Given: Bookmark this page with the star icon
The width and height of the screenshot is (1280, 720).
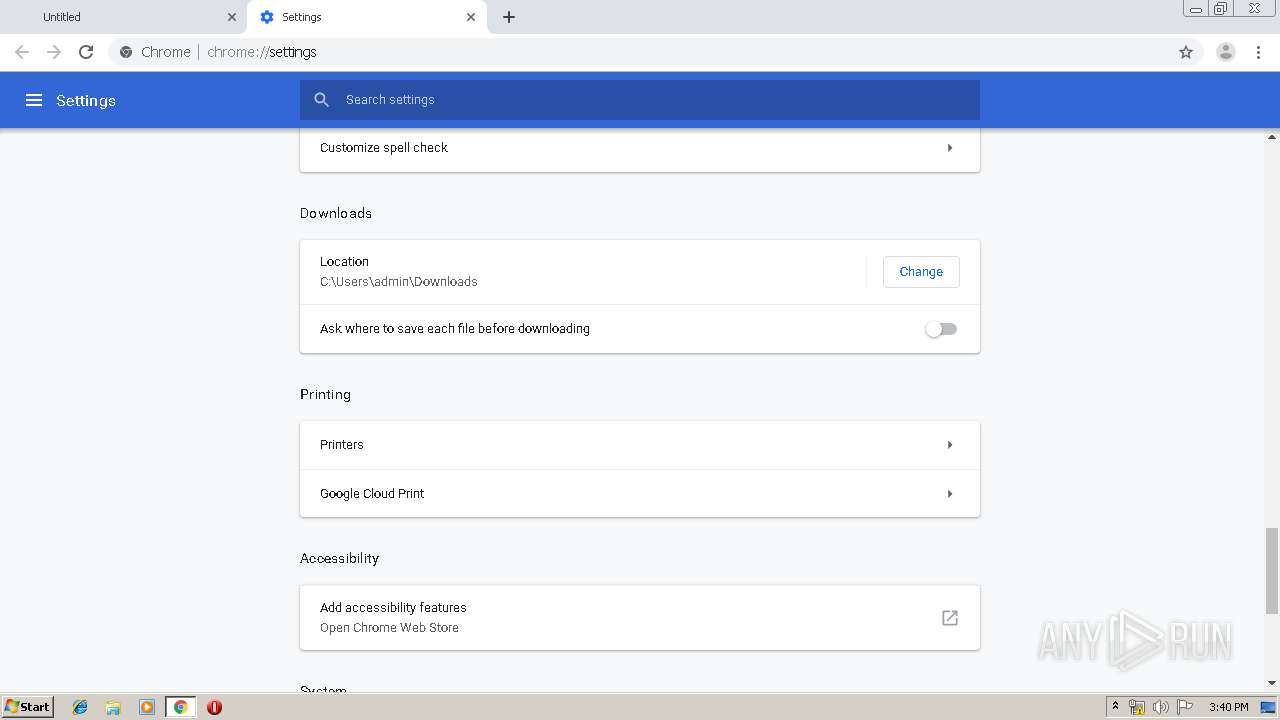Looking at the screenshot, I should pos(1186,52).
